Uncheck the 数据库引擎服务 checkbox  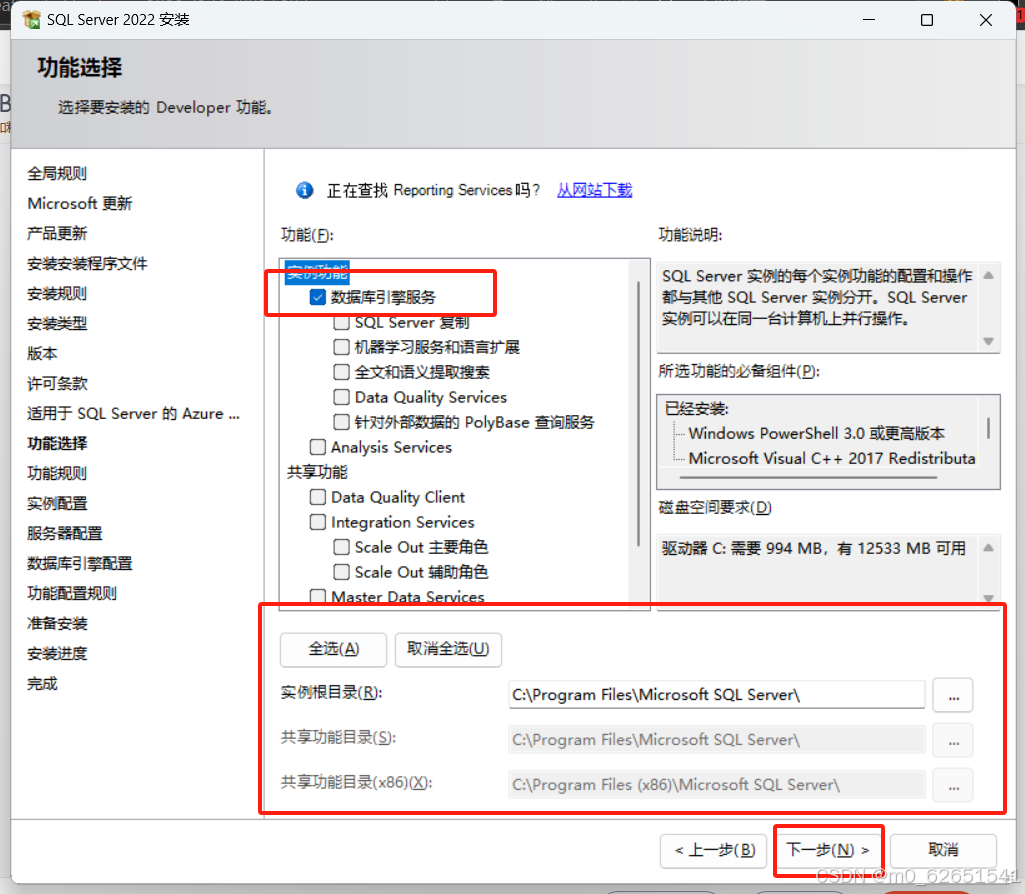(318, 297)
